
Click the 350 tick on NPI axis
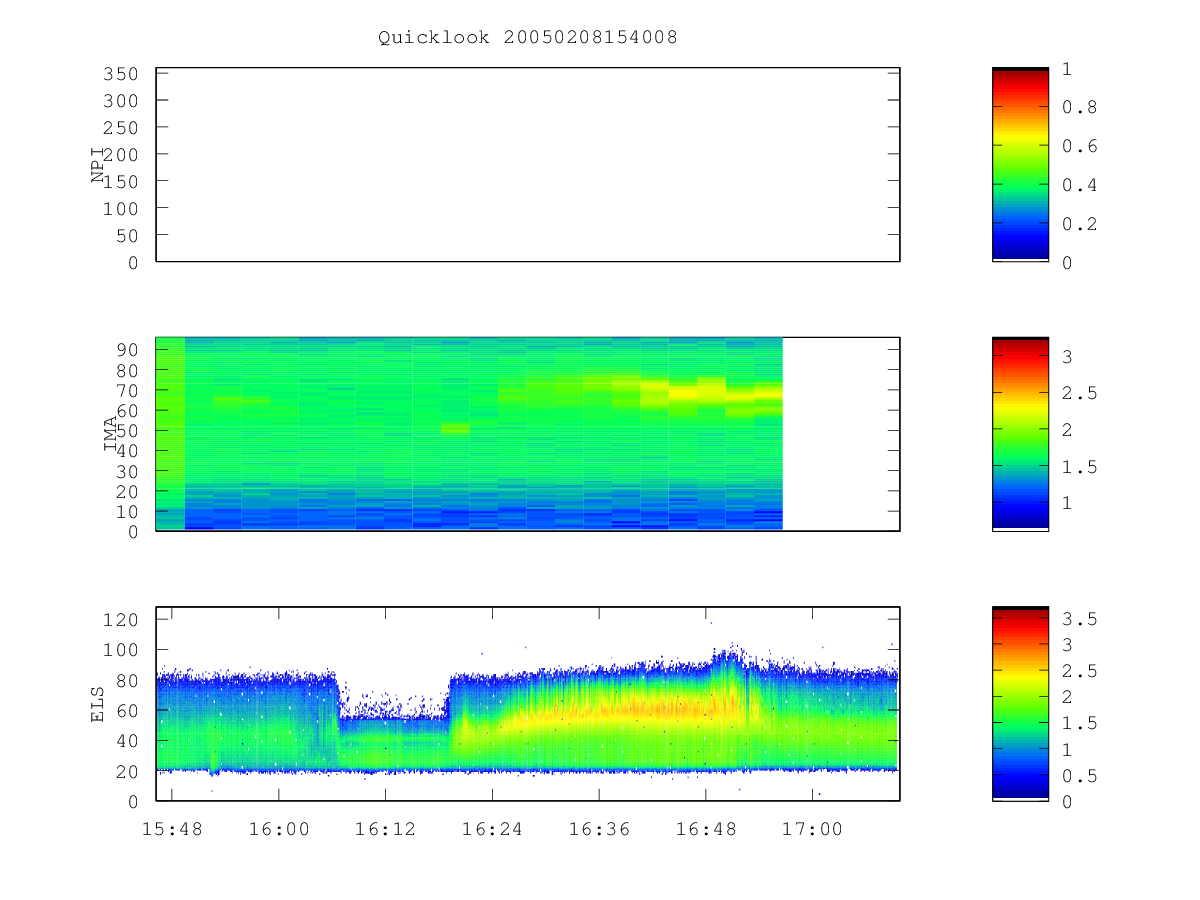(121, 74)
